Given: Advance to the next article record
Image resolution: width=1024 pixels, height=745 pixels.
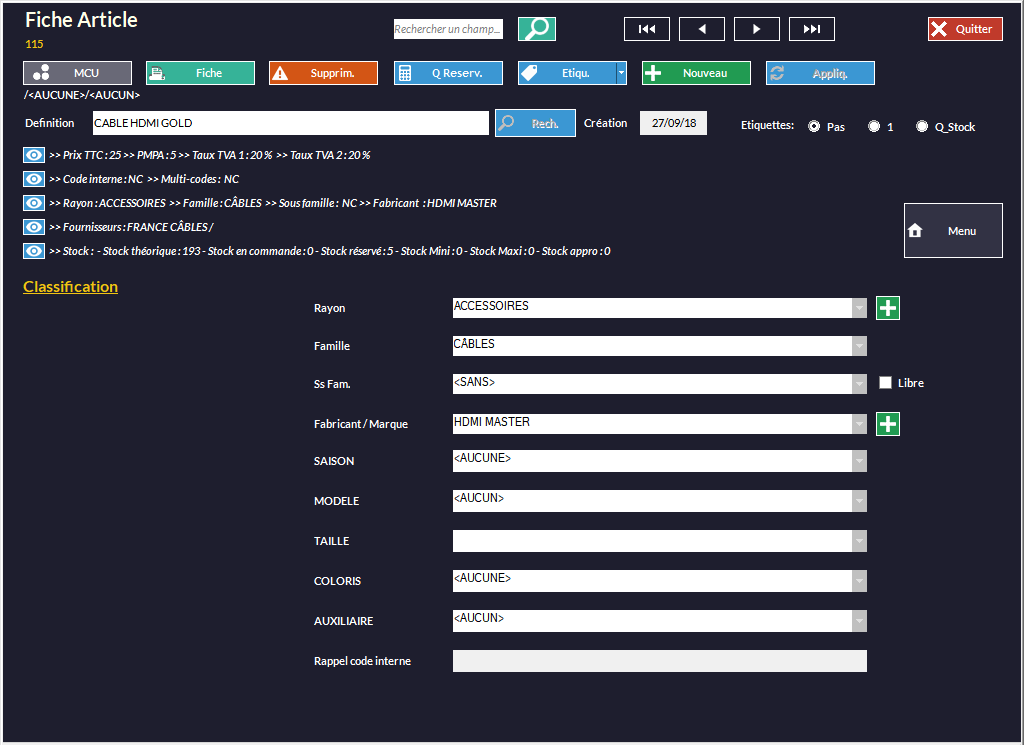Looking at the screenshot, I should pos(756,29).
